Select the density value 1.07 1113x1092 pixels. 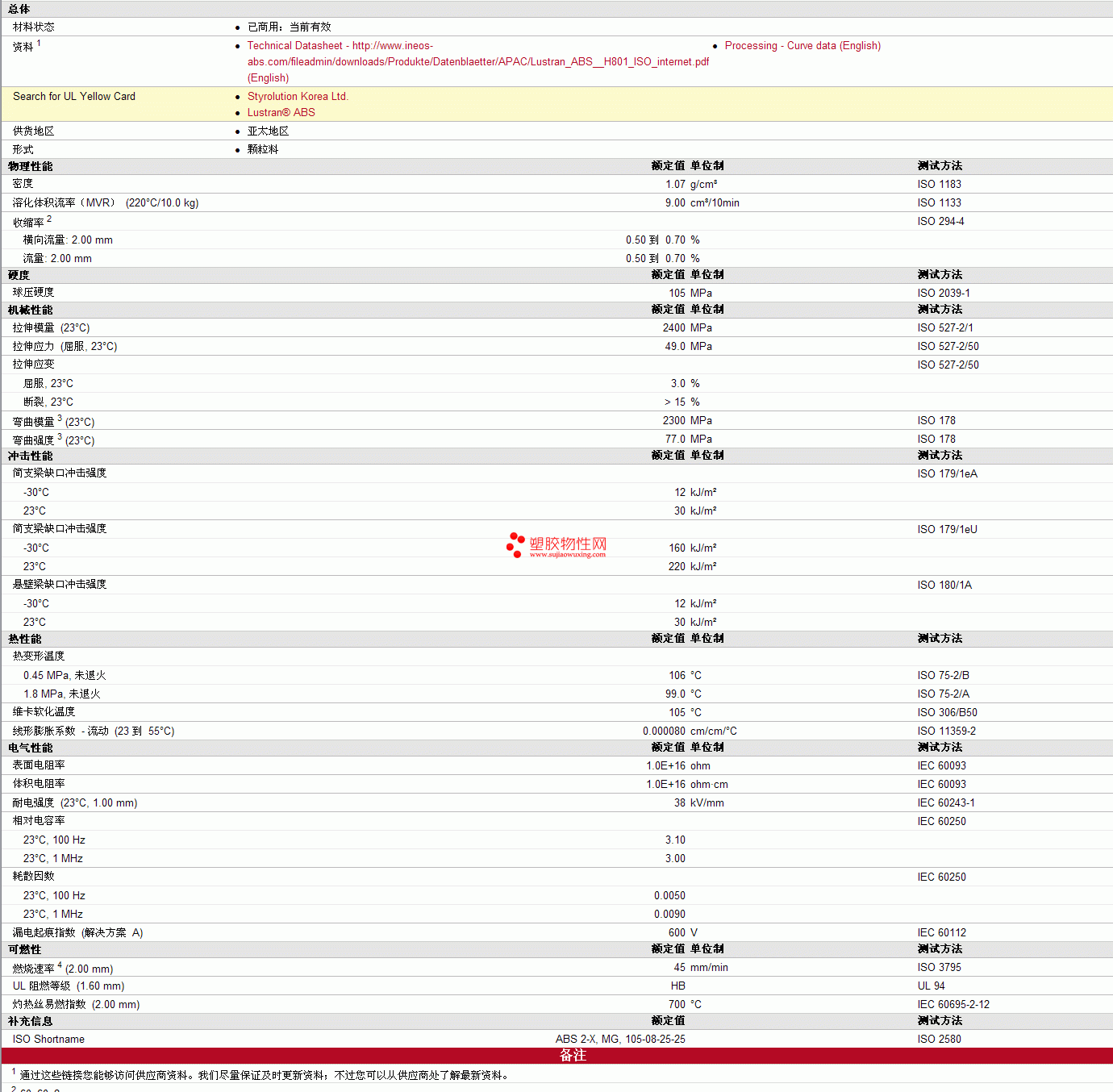[675, 184]
